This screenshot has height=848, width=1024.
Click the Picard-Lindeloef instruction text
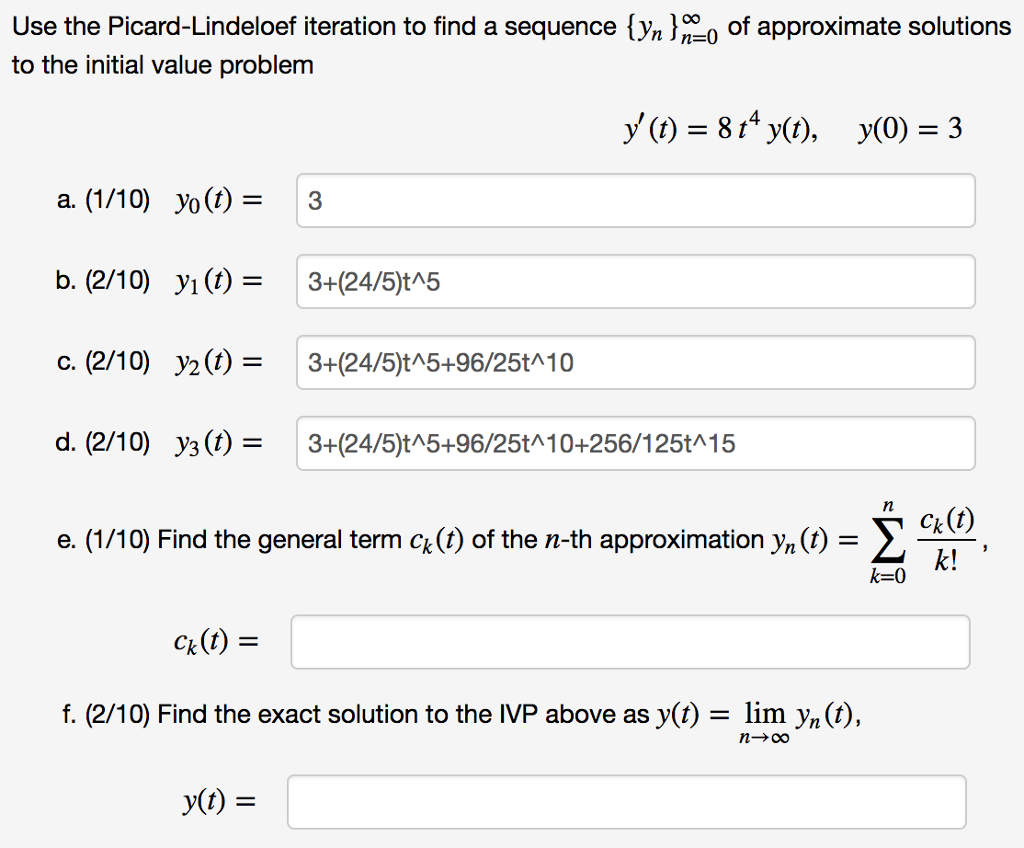click(400, 26)
